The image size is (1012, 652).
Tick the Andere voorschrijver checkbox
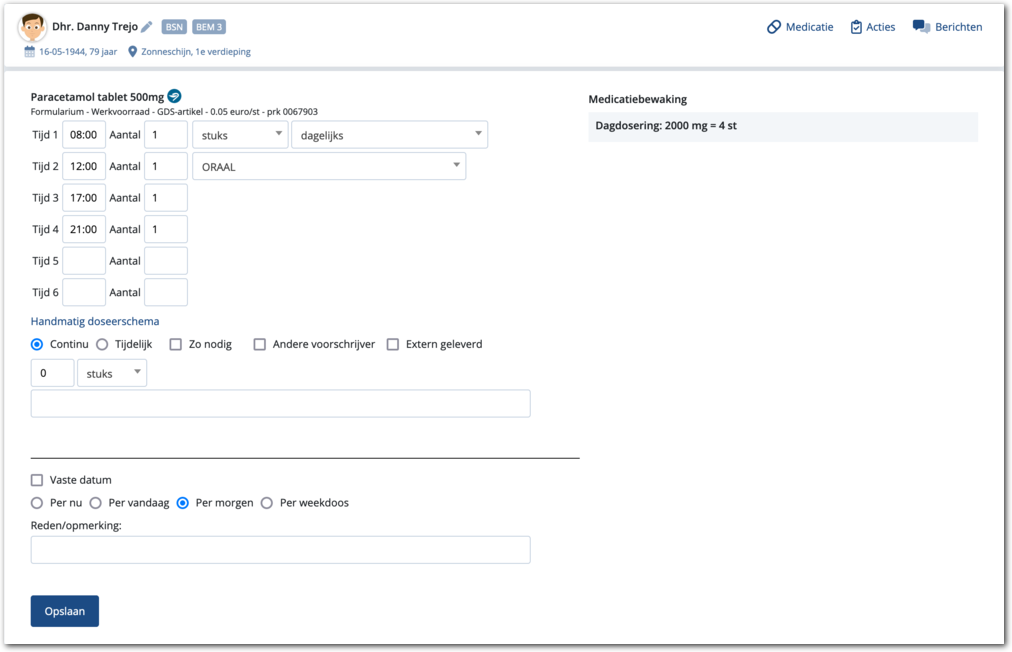tap(260, 344)
